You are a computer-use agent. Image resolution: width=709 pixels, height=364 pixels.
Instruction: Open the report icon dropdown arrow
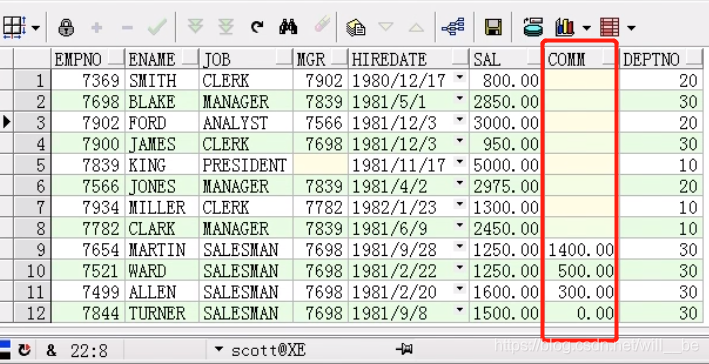pos(631,28)
